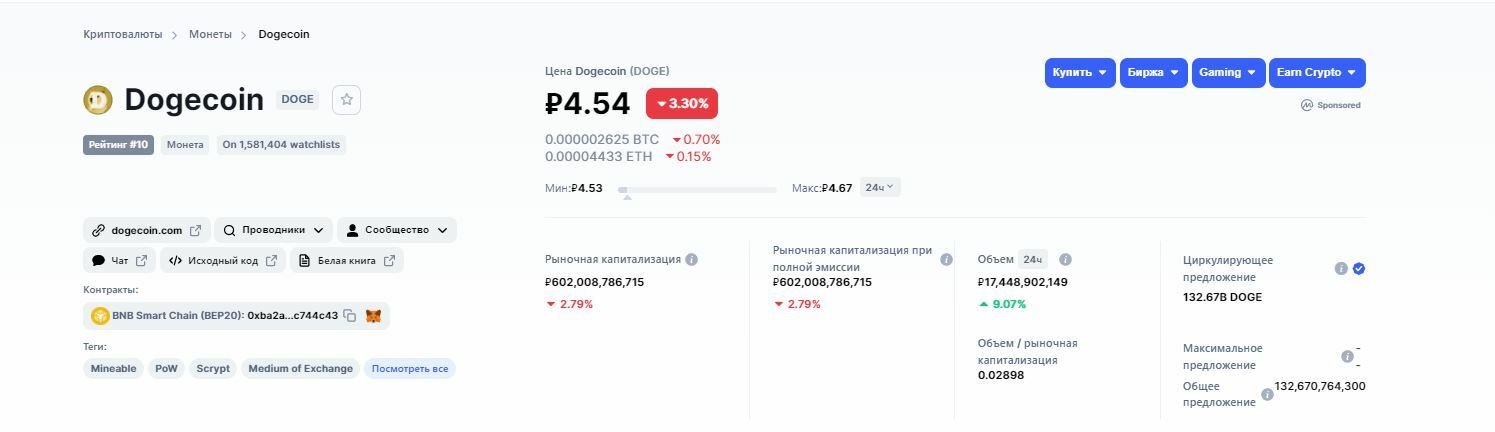Go to Монеты in the breadcrumb
The image size is (1495, 432).
tap(210, 34)
